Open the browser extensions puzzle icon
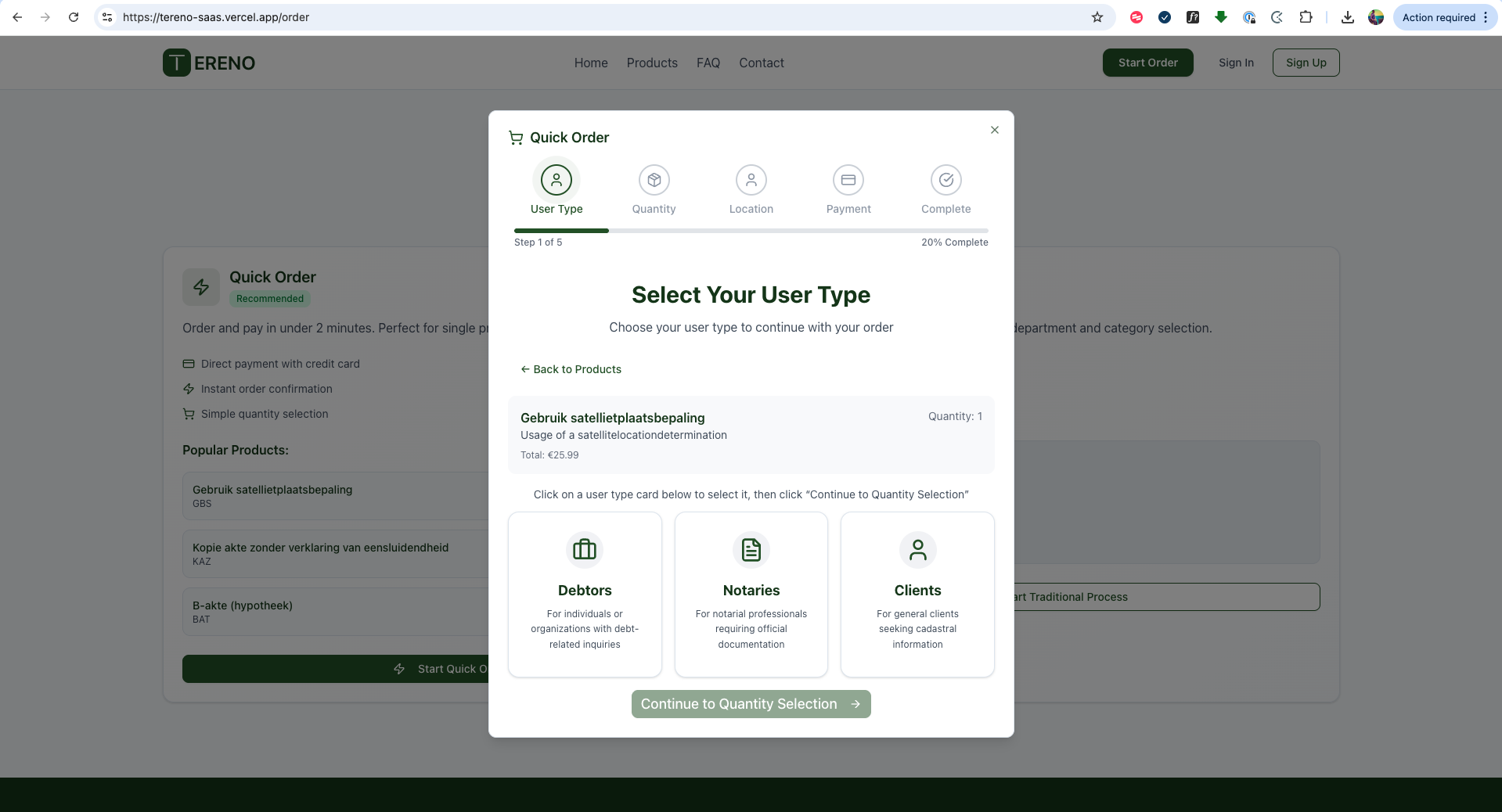Viewport: 1502px width, 812px height. [x=1306, y=17]
